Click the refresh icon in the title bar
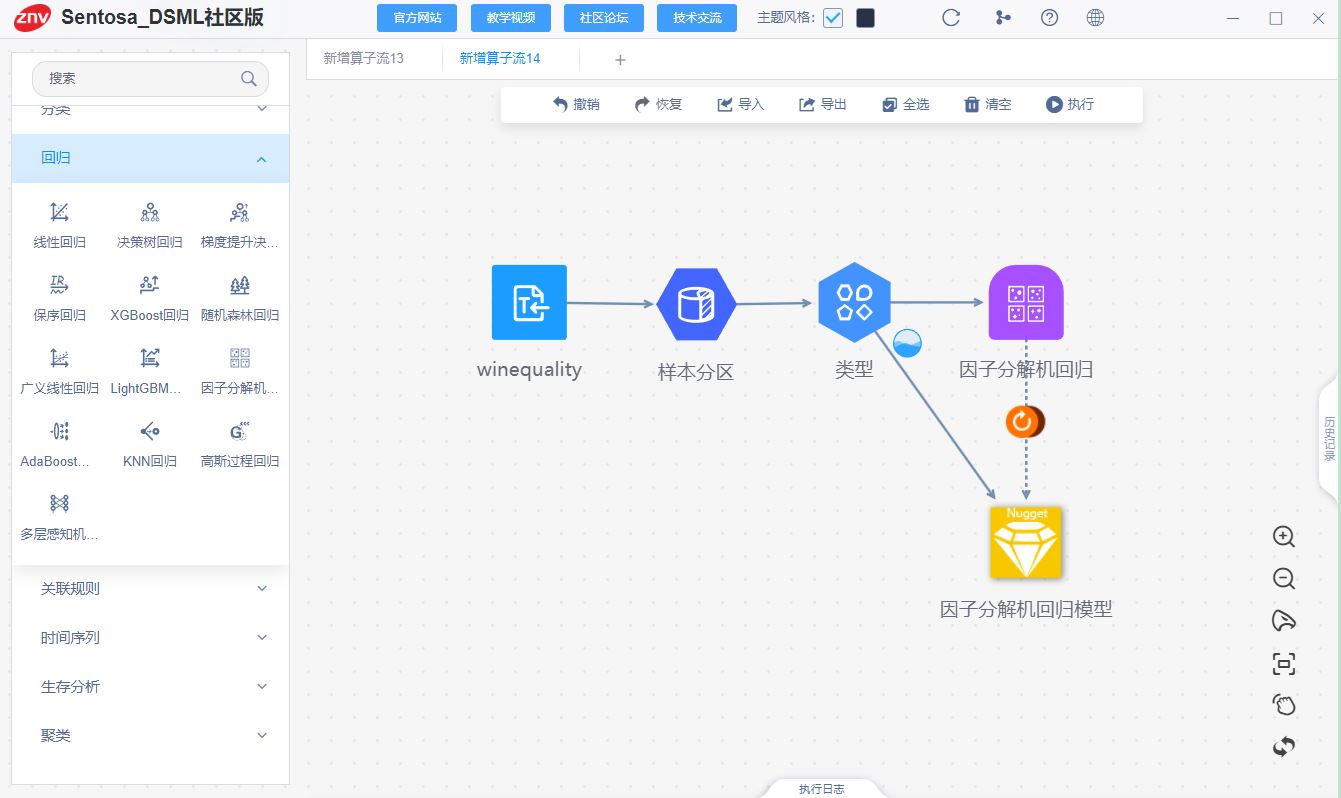 951,18
